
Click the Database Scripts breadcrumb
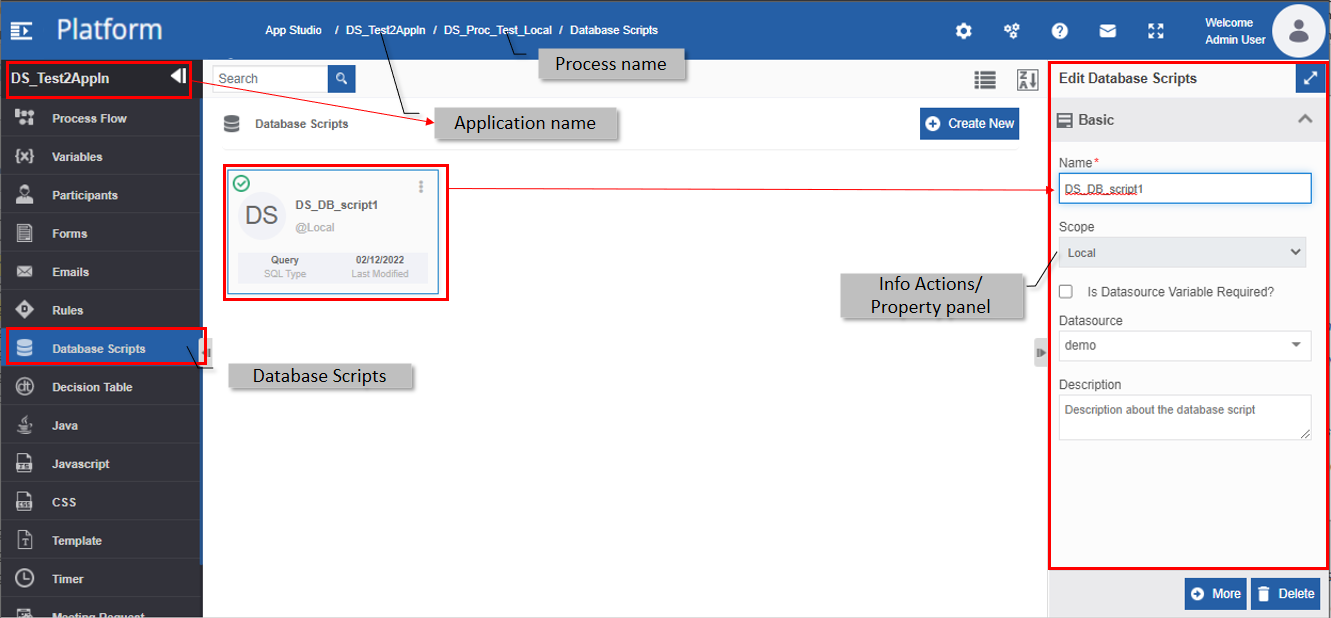[x=614, y=30]
